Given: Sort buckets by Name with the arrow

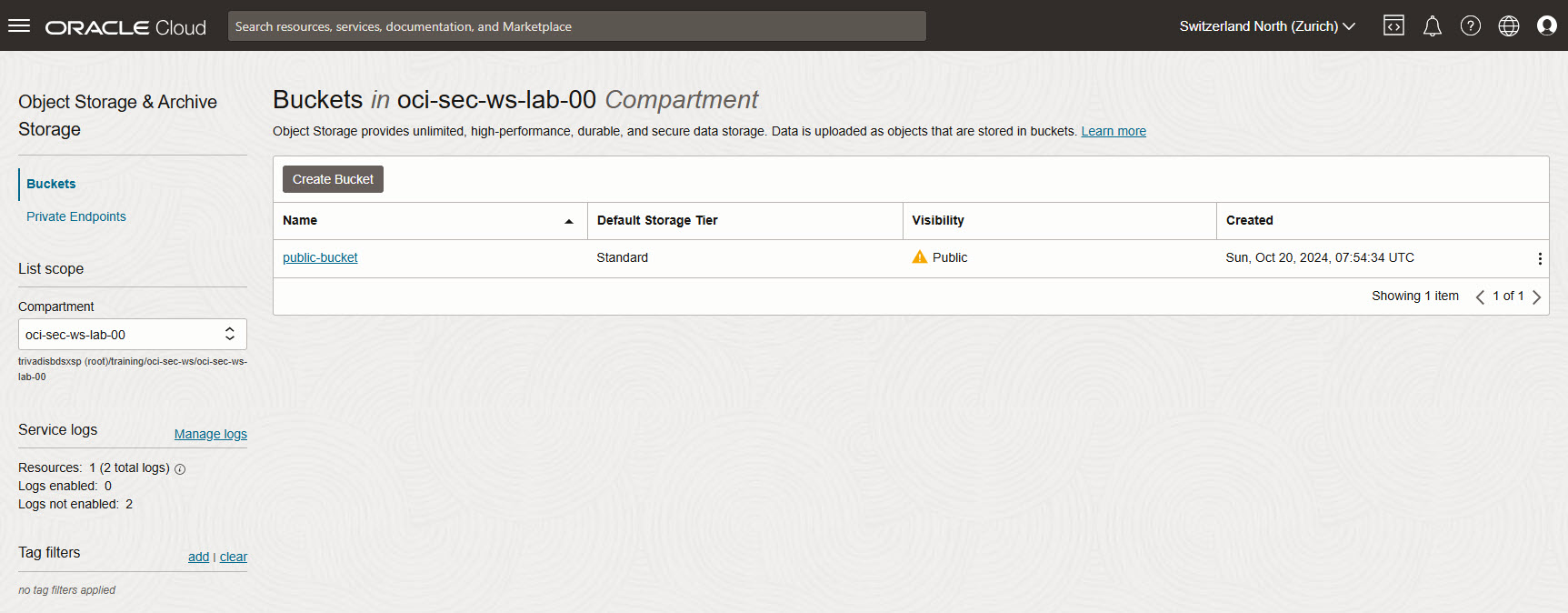Looking at the screenshot, I should [569, 221].
